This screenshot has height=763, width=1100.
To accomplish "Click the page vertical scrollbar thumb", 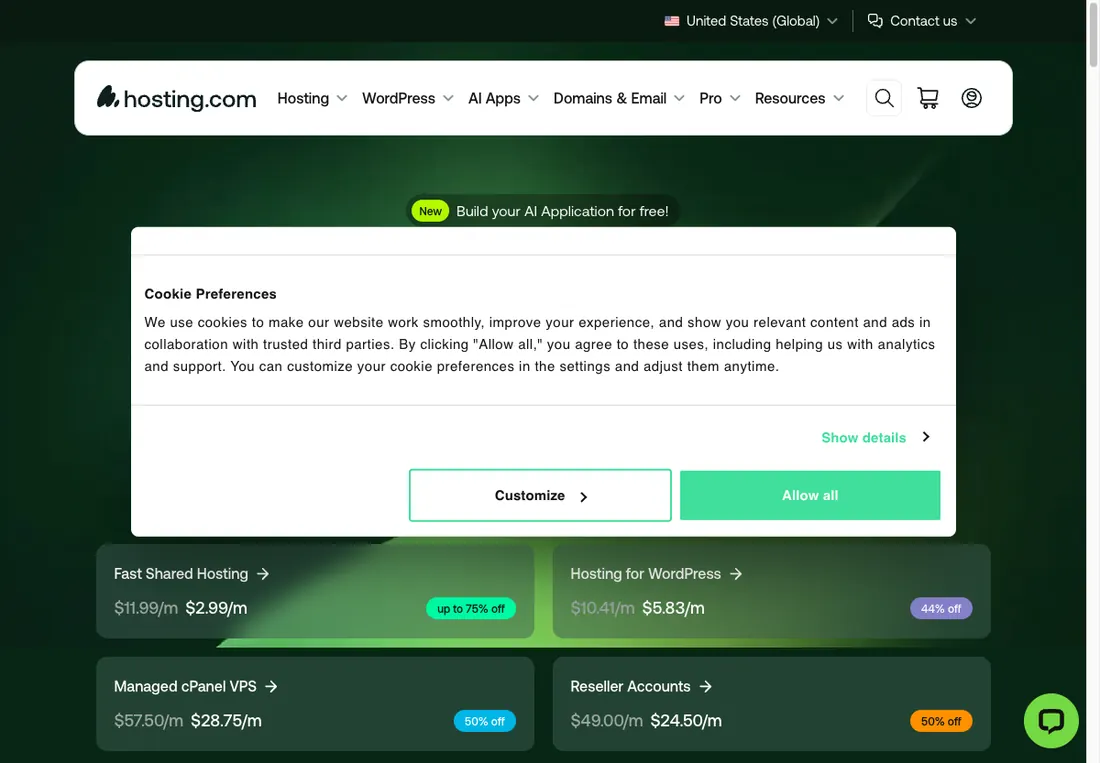I will 1093,34.
